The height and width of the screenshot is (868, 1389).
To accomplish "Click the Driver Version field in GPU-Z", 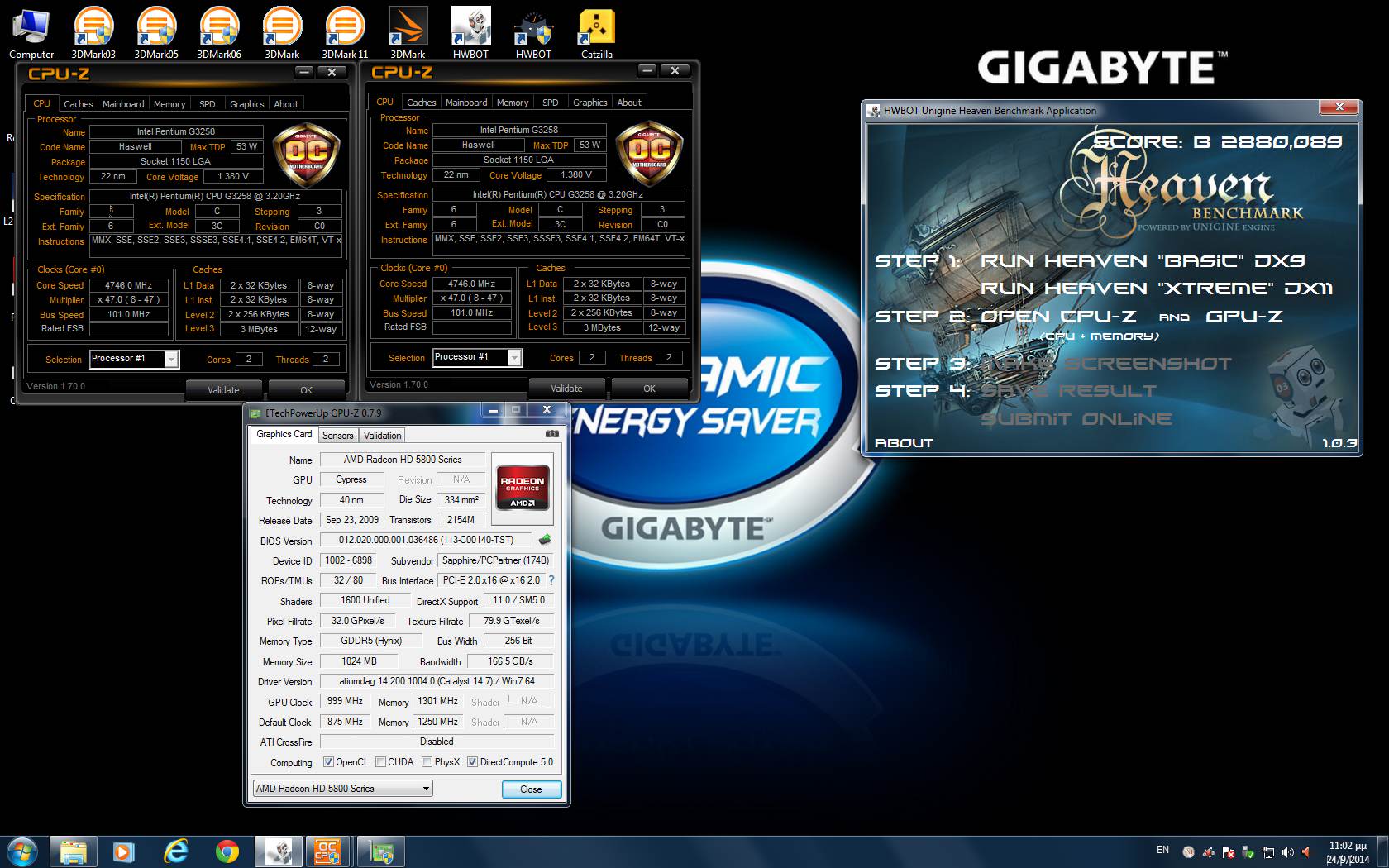I will (x=437, y=681).
